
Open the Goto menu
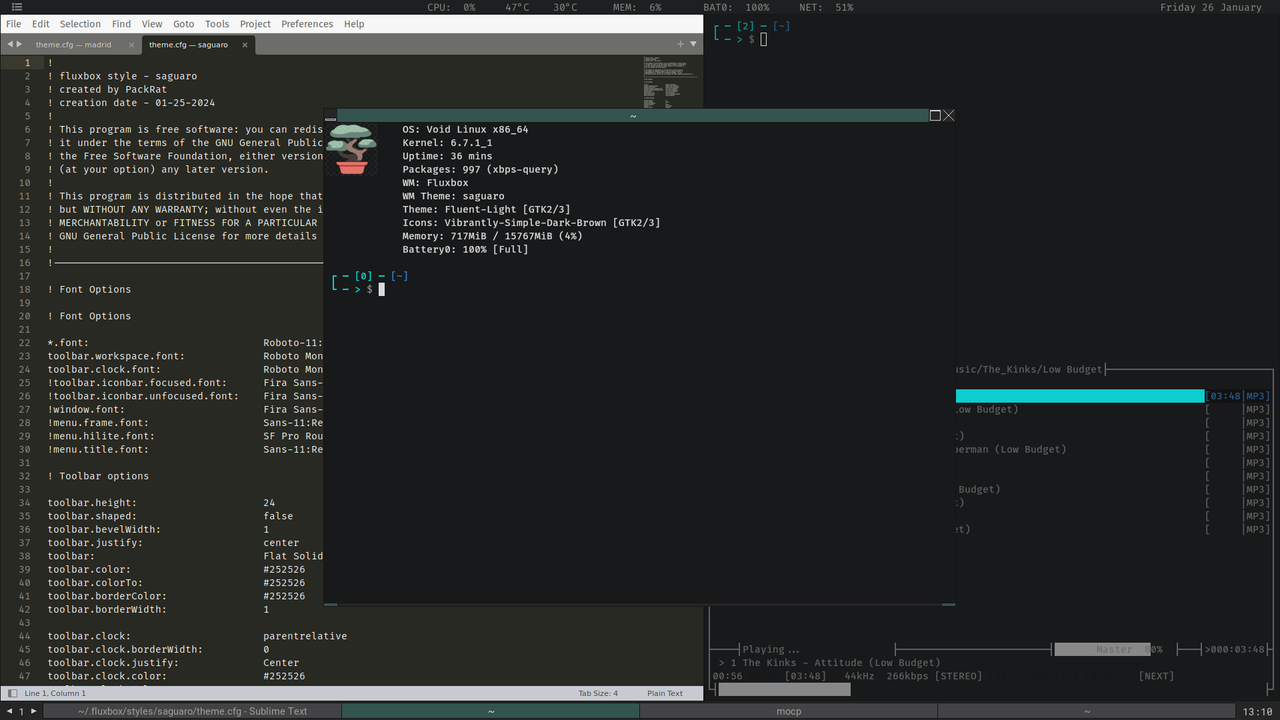(x=184, y=23)
